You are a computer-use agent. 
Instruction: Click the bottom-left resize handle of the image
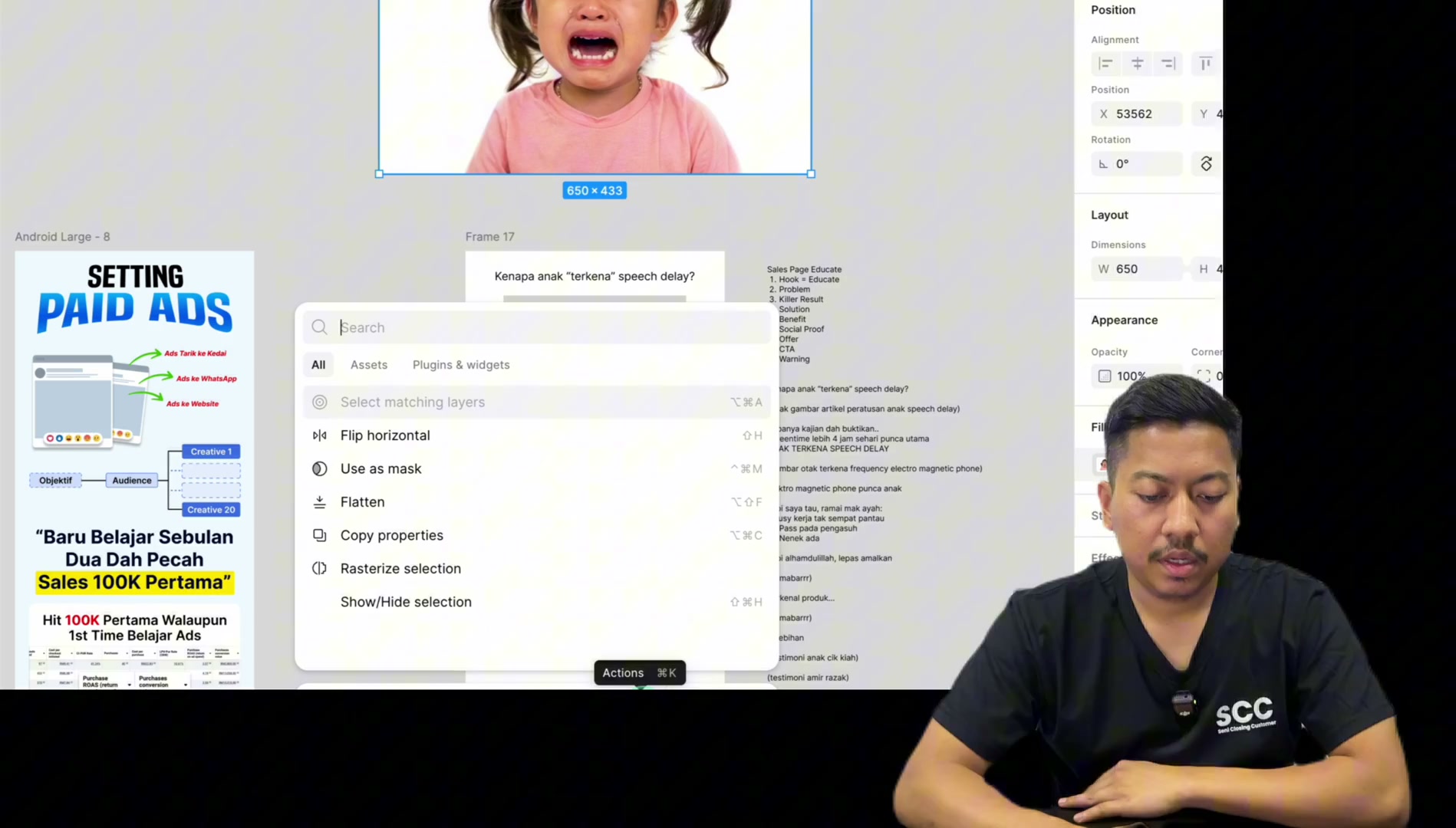[379, 174]
